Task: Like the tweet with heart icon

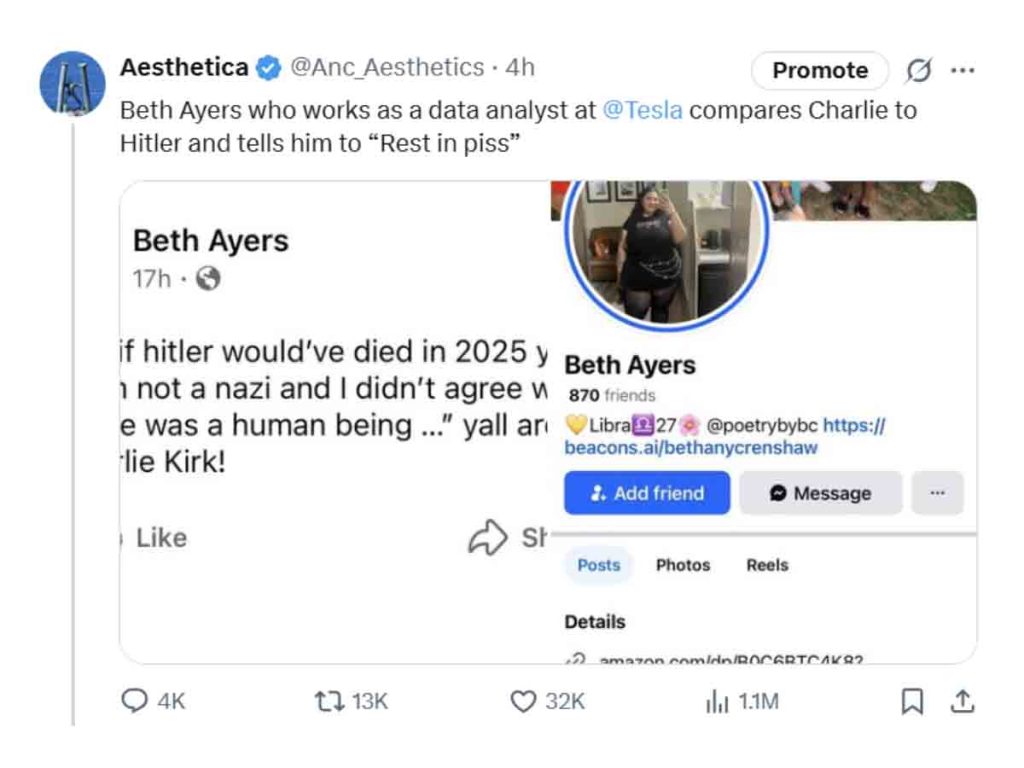Action: point(523,702)
